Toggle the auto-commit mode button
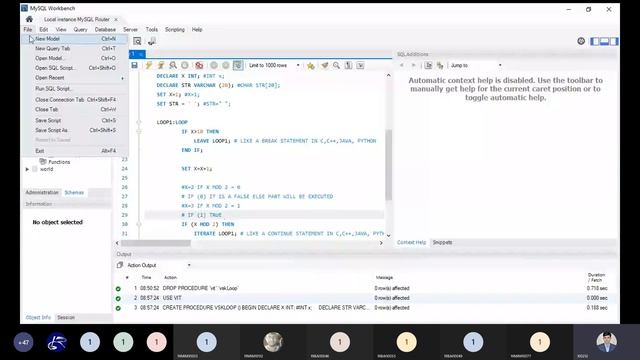Viewport: 640px width, 360px height. point(238,65)
